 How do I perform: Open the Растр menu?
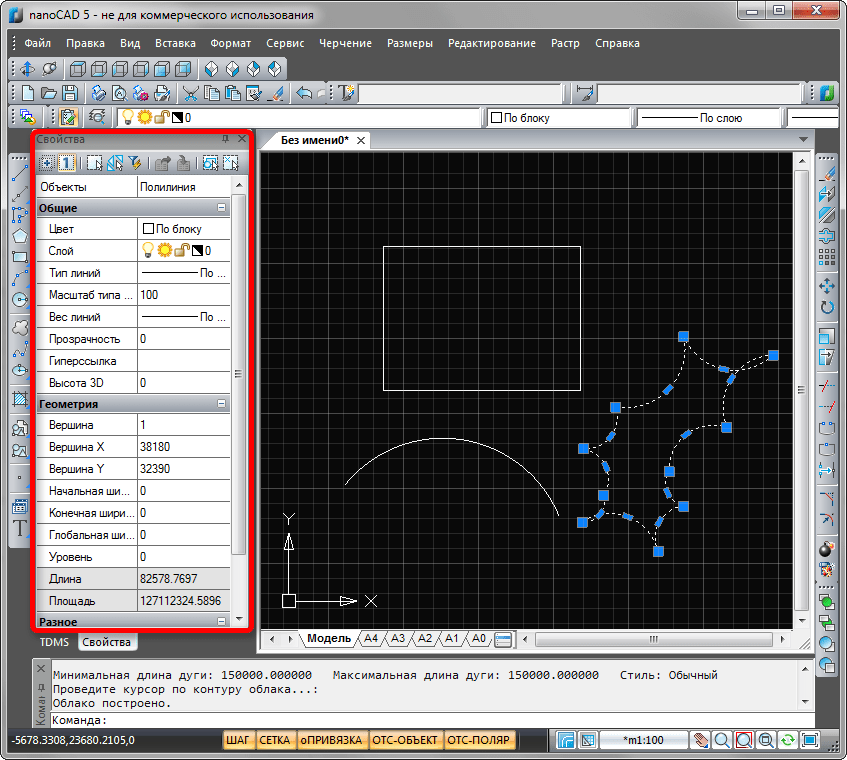point(565,43)
